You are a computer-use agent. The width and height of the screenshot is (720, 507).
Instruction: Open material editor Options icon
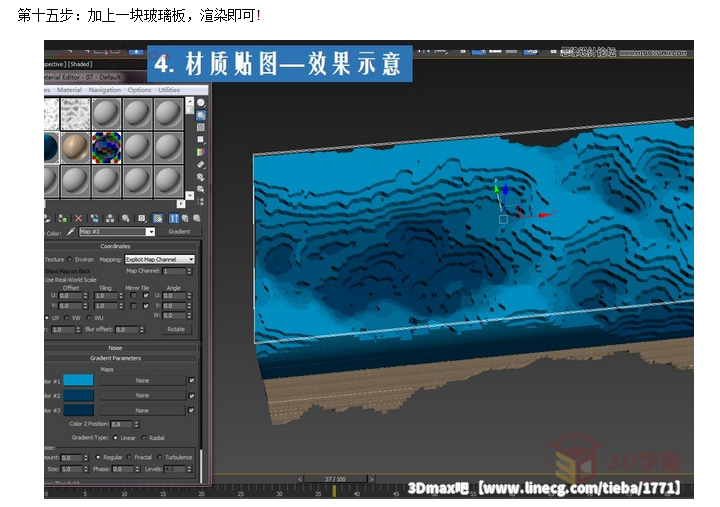click(201, 176)
